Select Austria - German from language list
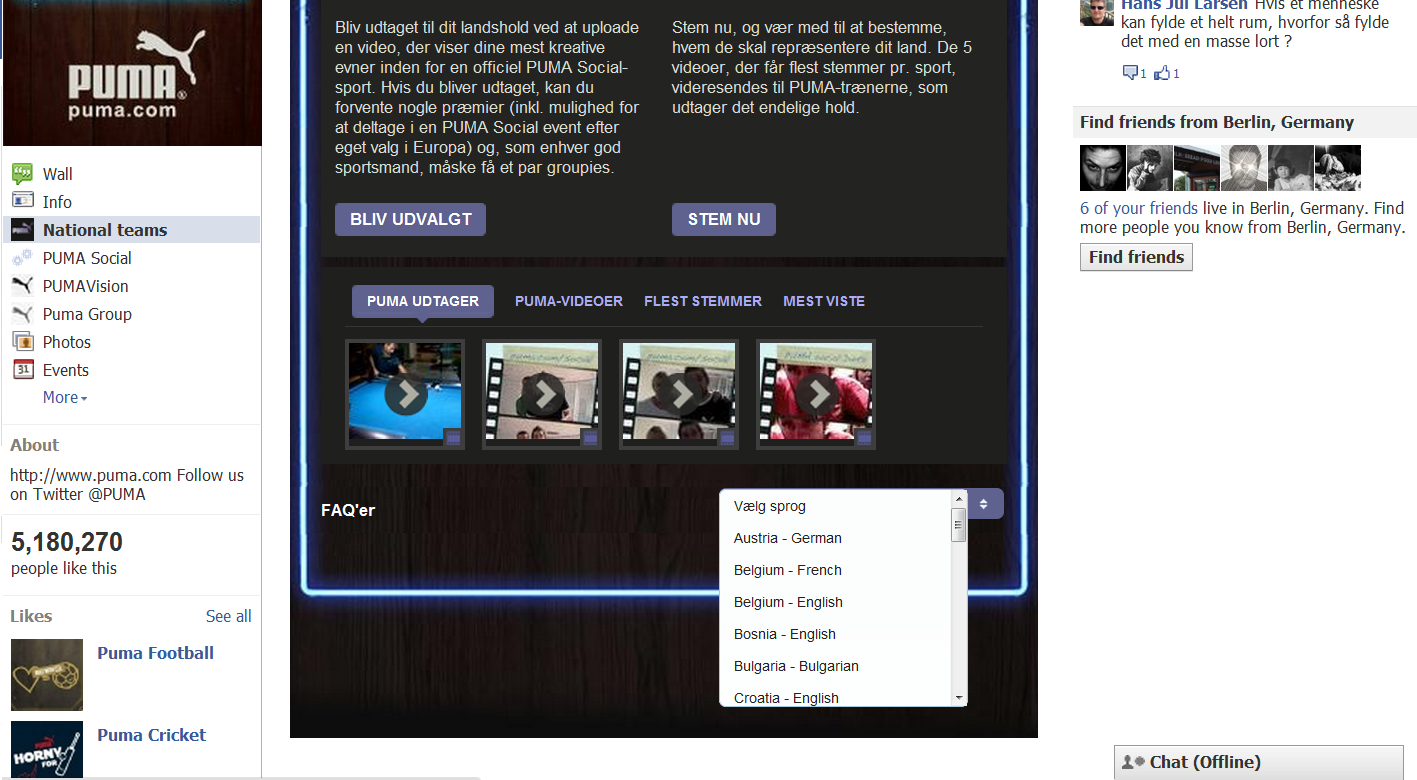This screenshot has width=1417, height=780. (x=788, y=538)
